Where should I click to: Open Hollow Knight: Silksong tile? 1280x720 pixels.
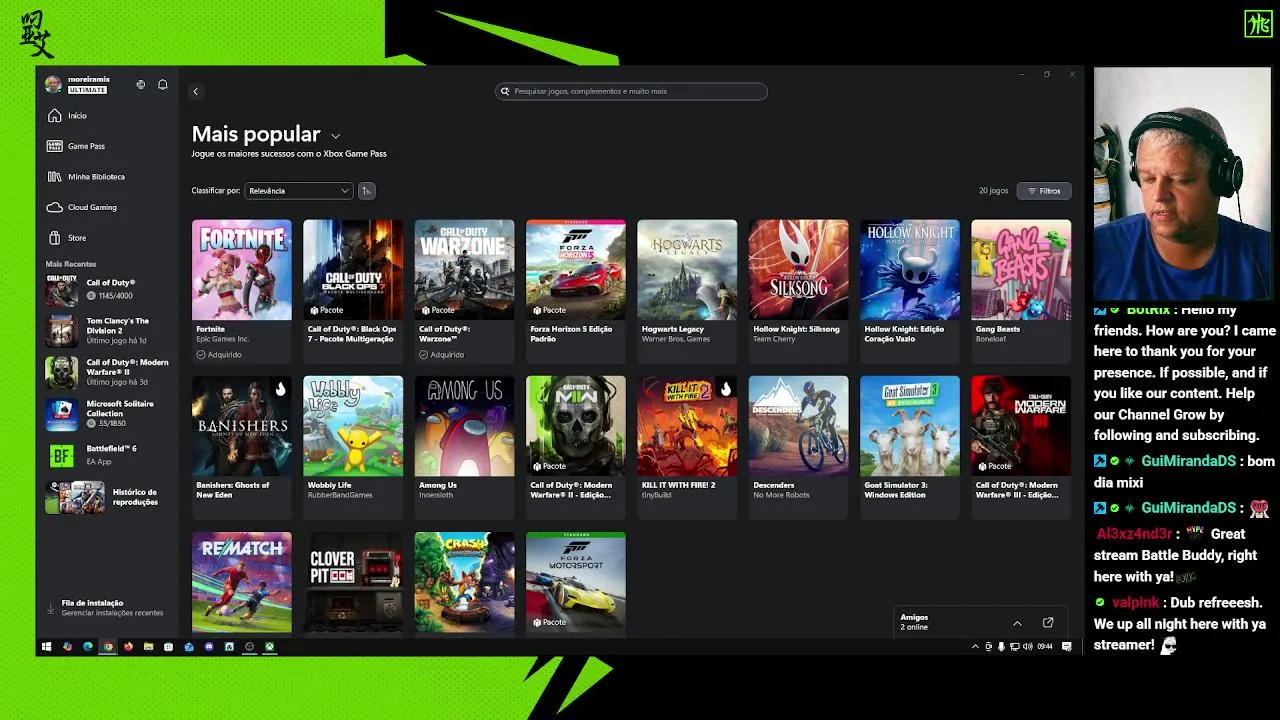pyautogui.click(x=798, y=290)
